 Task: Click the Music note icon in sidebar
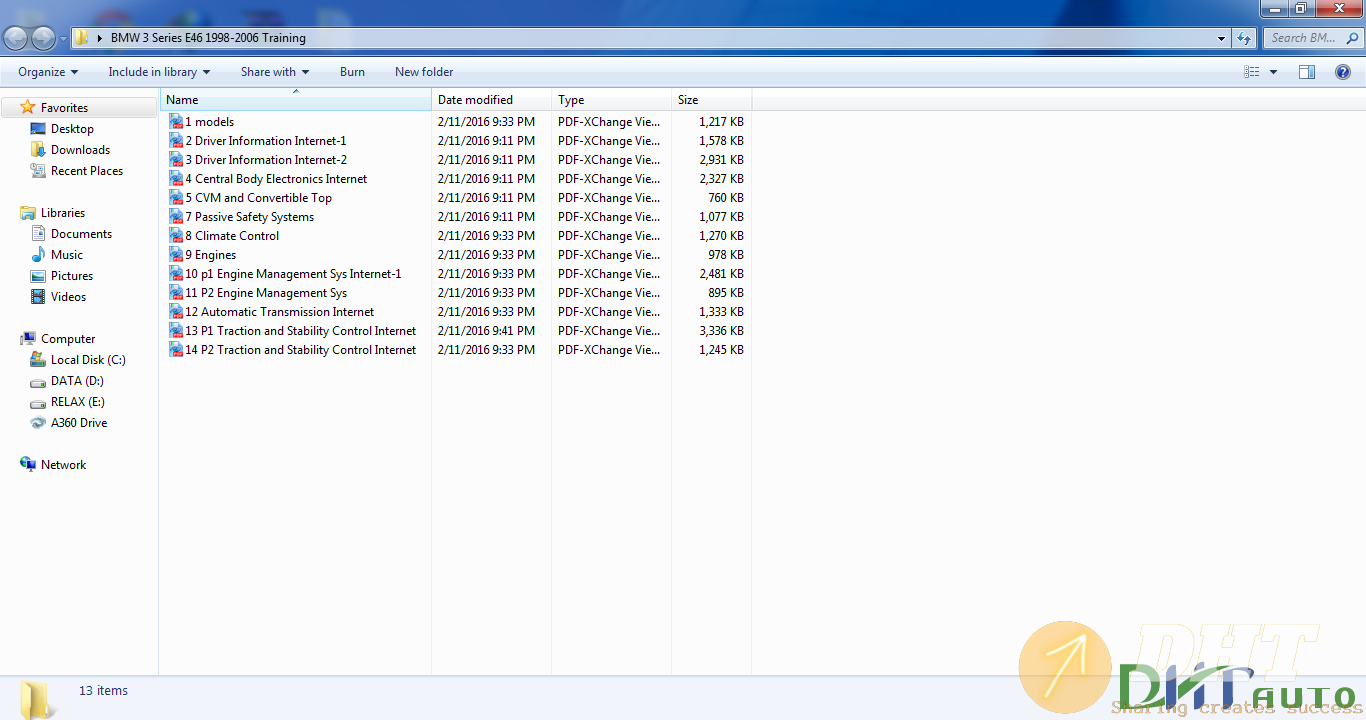pyautogui.click(x=38, y=255)
